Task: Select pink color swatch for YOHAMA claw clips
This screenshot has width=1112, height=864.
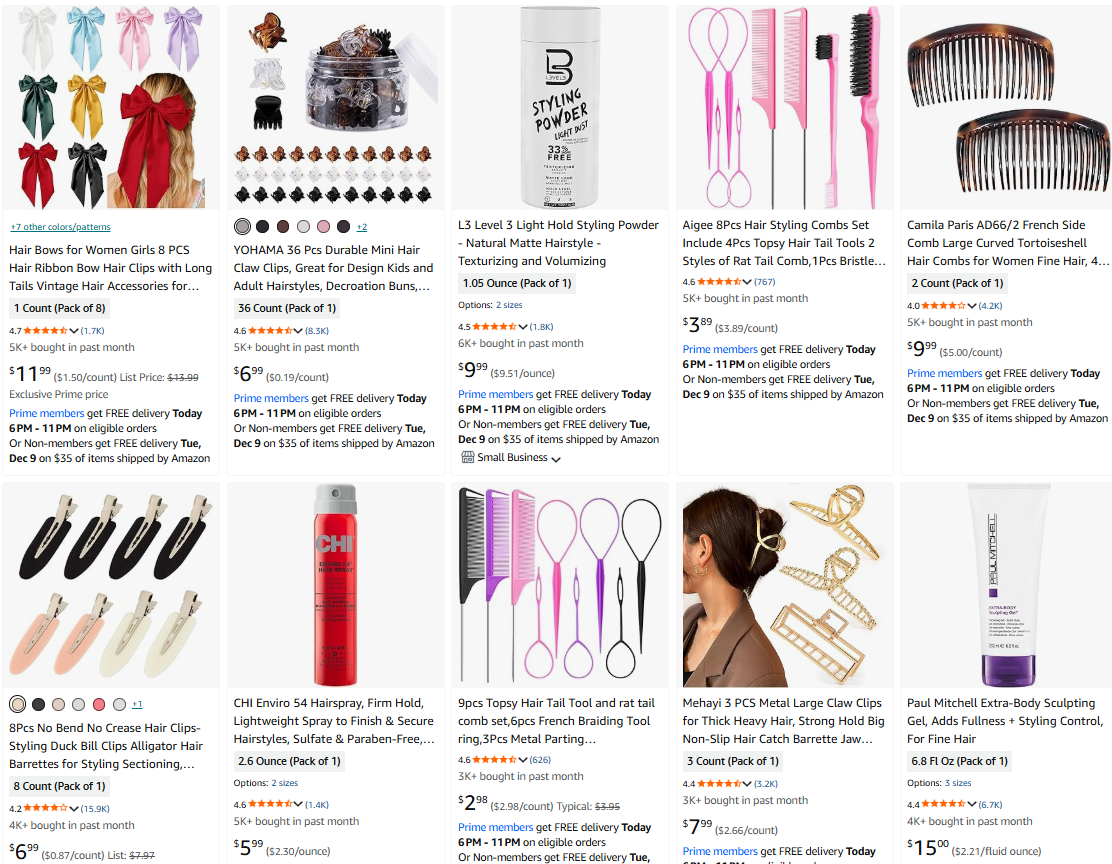Action: 323,226
